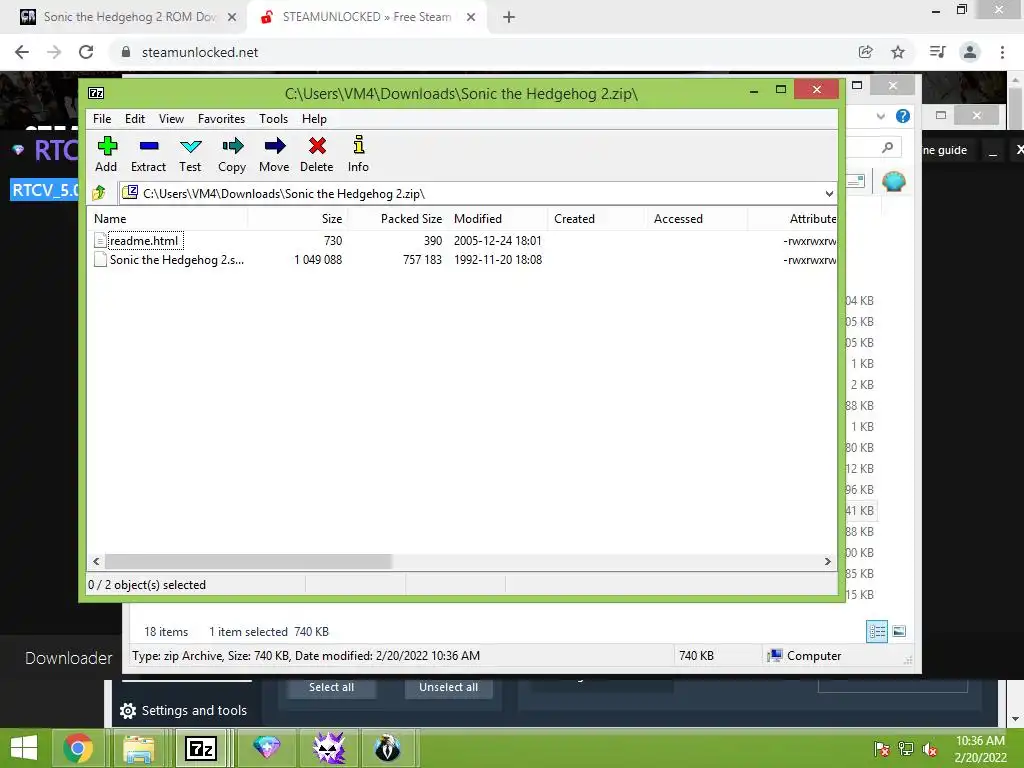Open the Chrome media control icon
Image resolution: width=1024 pixels, height=768 pixels.
(937, 52)
